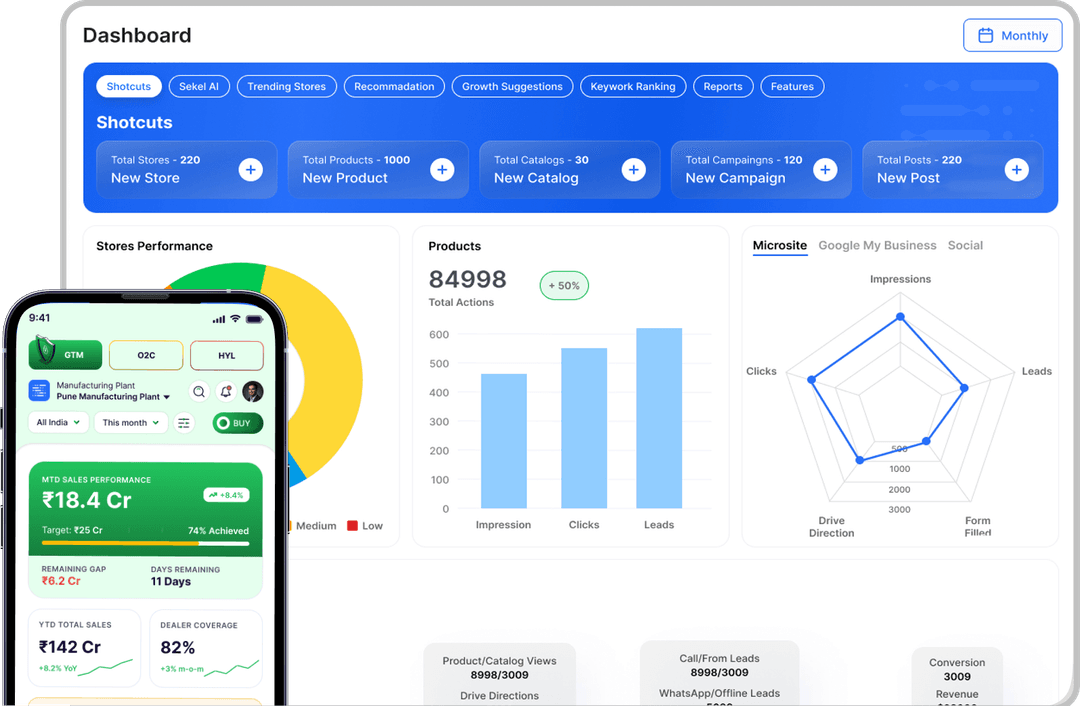Click the Leads bar in Products chart
The height and width of the screenshot is (706, 1080).
point(659,418)
